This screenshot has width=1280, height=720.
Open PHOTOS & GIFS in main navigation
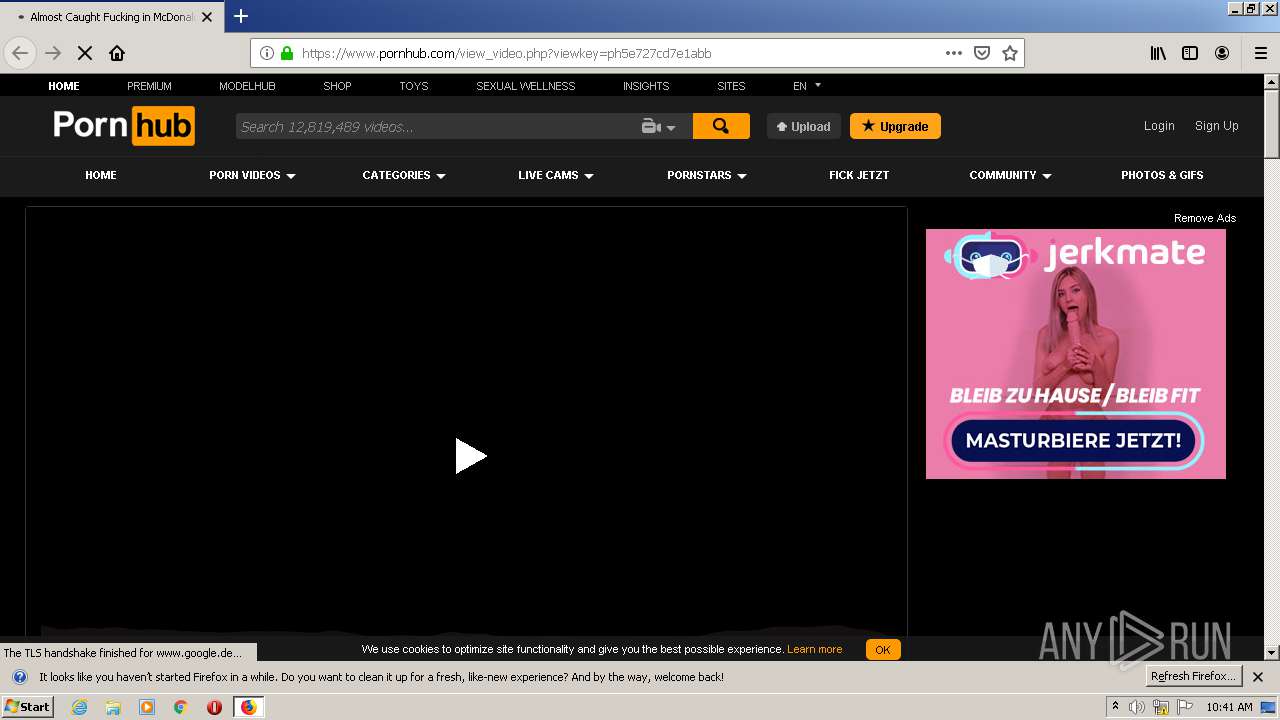[1162, 175]
